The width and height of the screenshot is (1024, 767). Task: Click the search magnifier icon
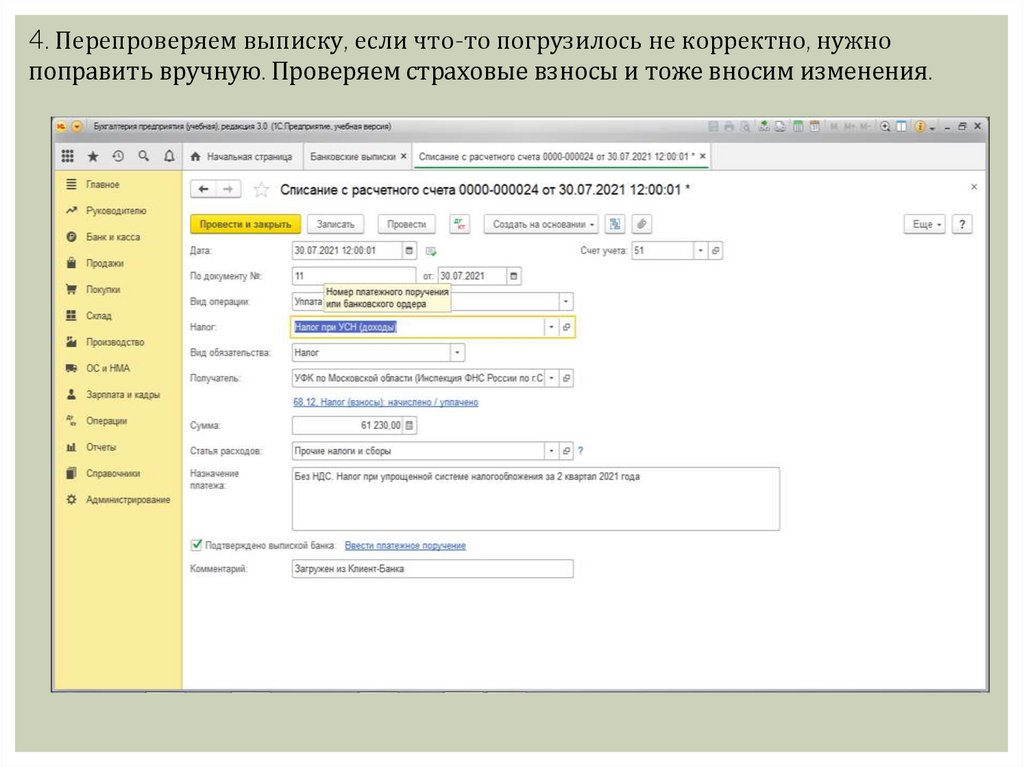click(144, 157)
